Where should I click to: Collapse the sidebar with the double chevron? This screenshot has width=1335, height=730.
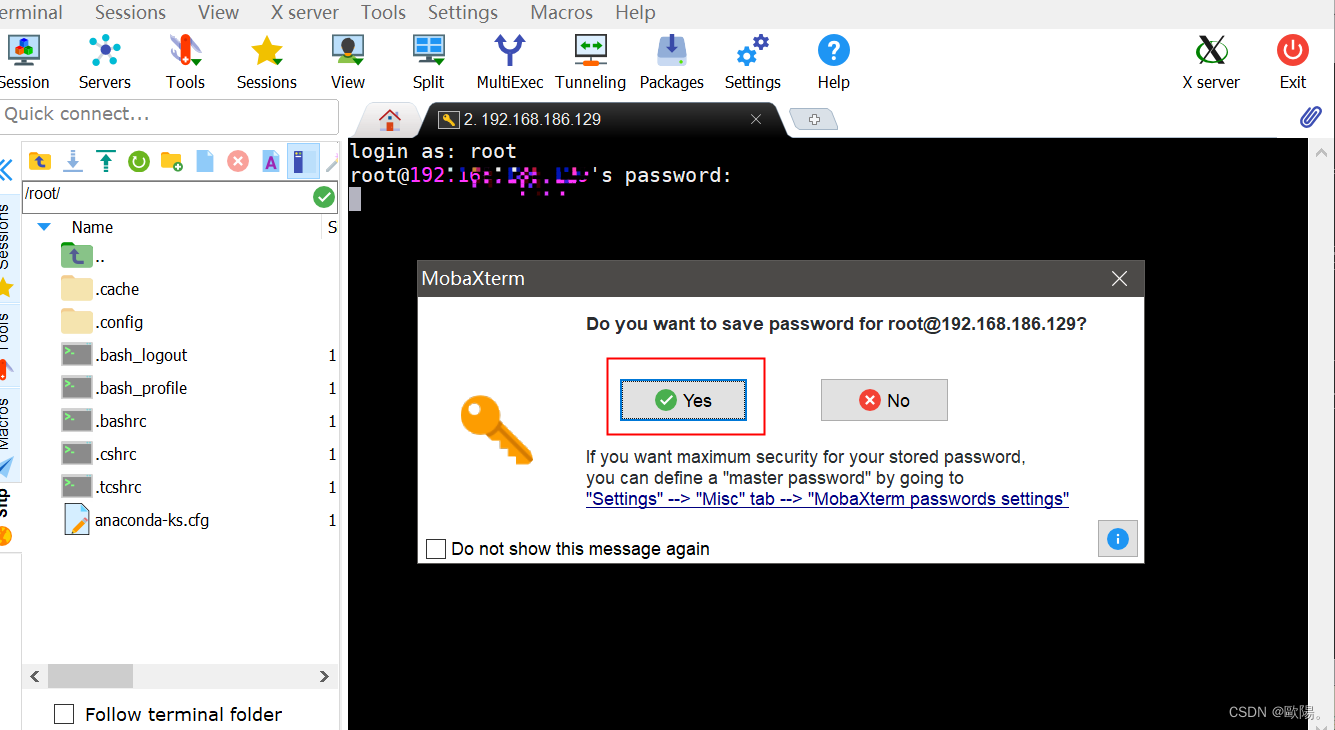point(6,168)
